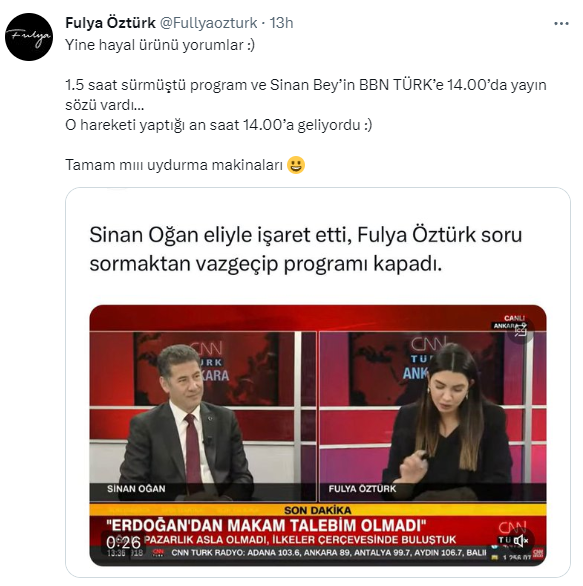Click the 0:26 video duration badge
The width and height of the screenshot is (583, 586).
(123, 542)
